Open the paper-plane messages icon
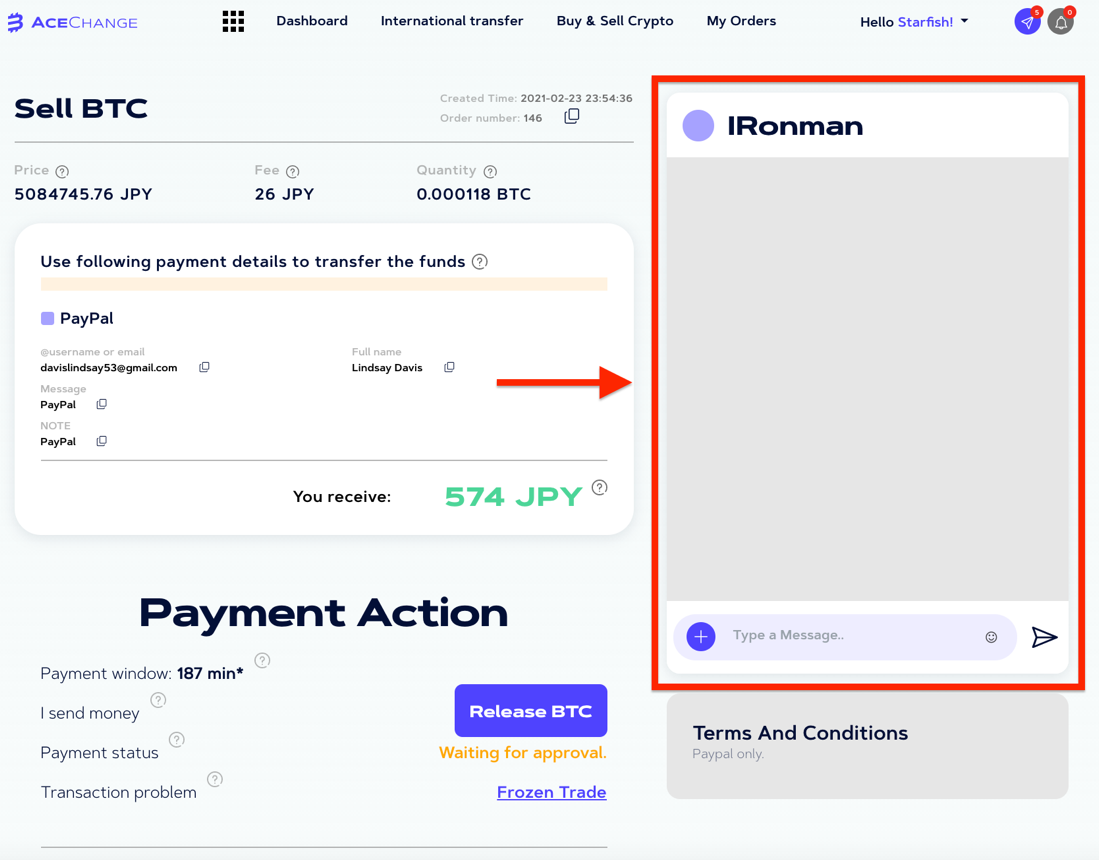 (x=1027, y=22)
